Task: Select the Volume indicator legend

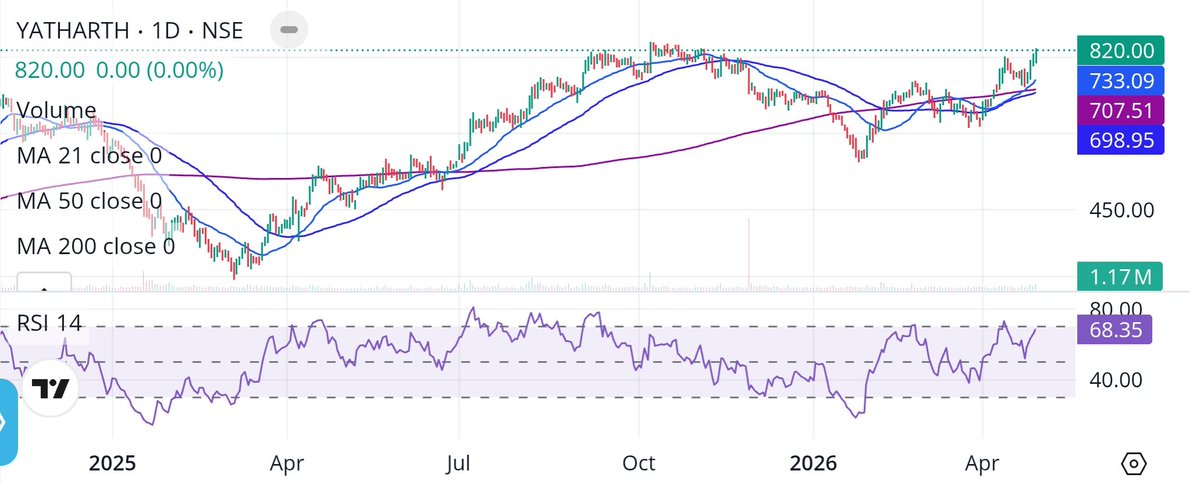Action: pyautogui.click(x=57, y=110)
